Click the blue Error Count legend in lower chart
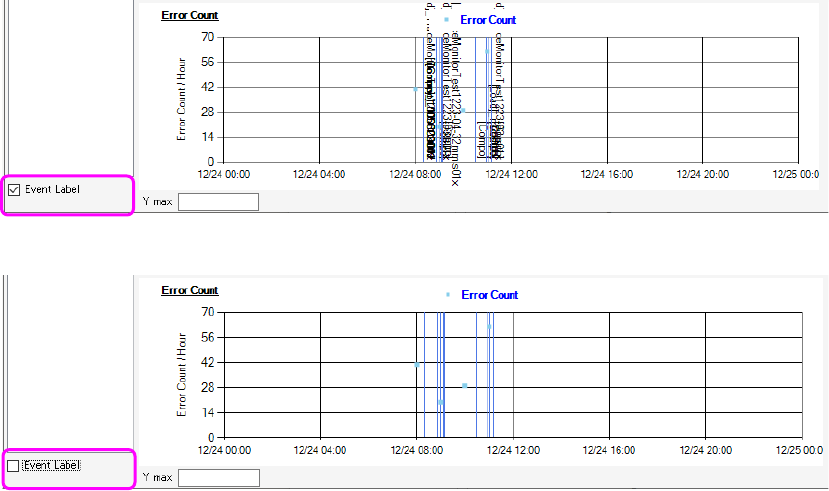 pos(490,295)
